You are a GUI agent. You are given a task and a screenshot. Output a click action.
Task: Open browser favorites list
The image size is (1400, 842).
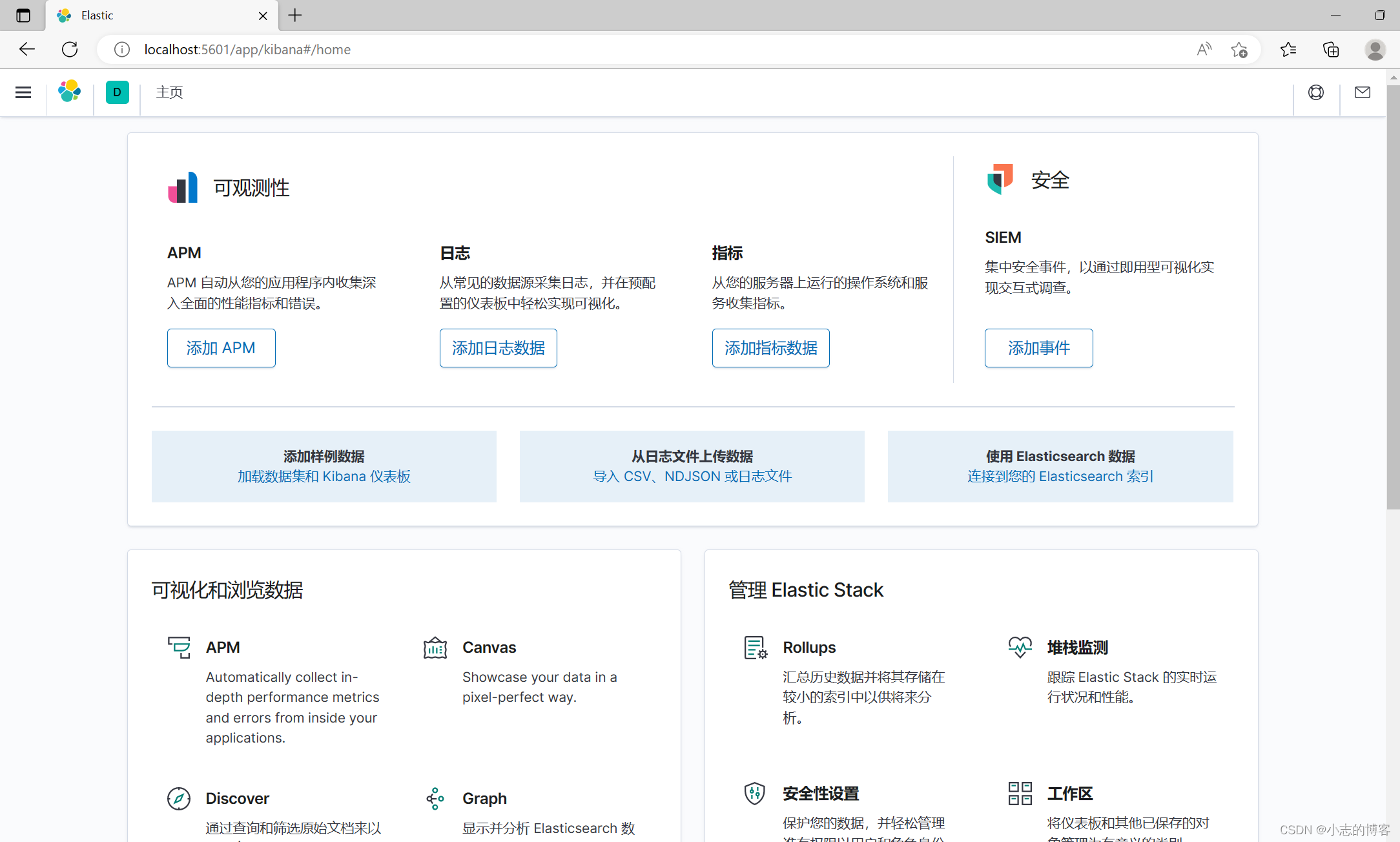pos(1288,50)
